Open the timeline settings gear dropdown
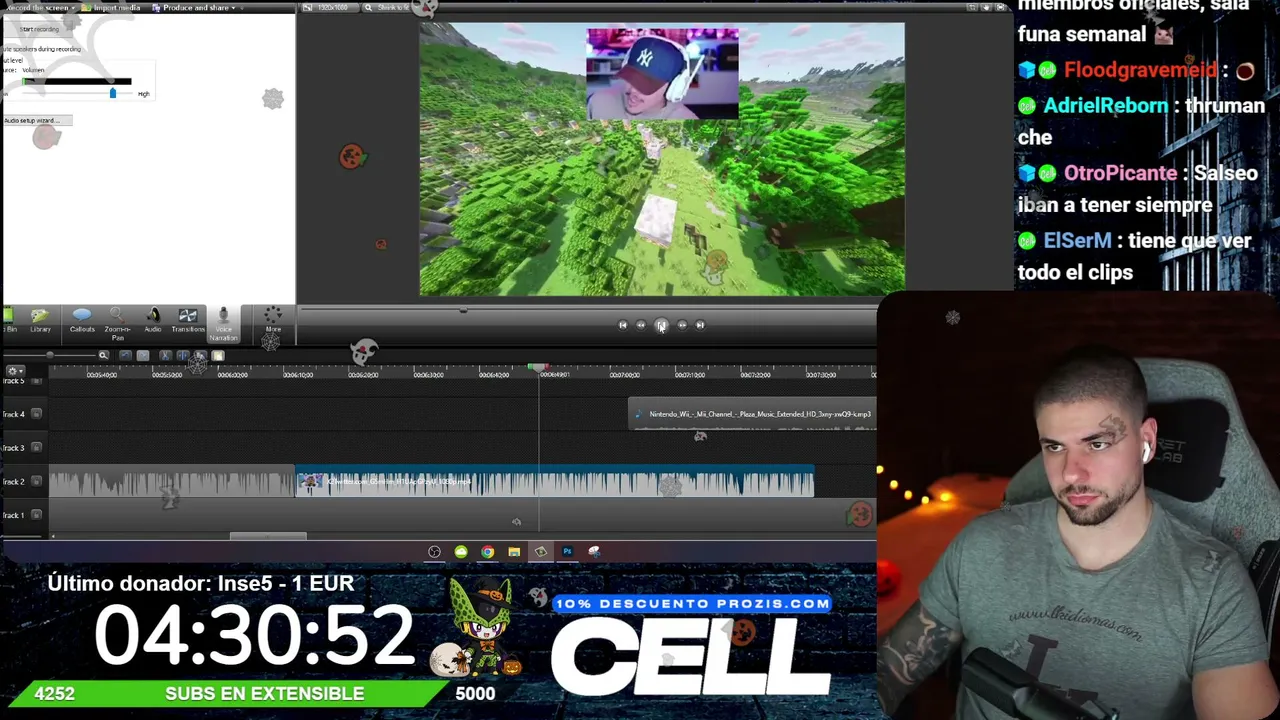The height and width of the screenshot is (720, 1280). (14, 370)
